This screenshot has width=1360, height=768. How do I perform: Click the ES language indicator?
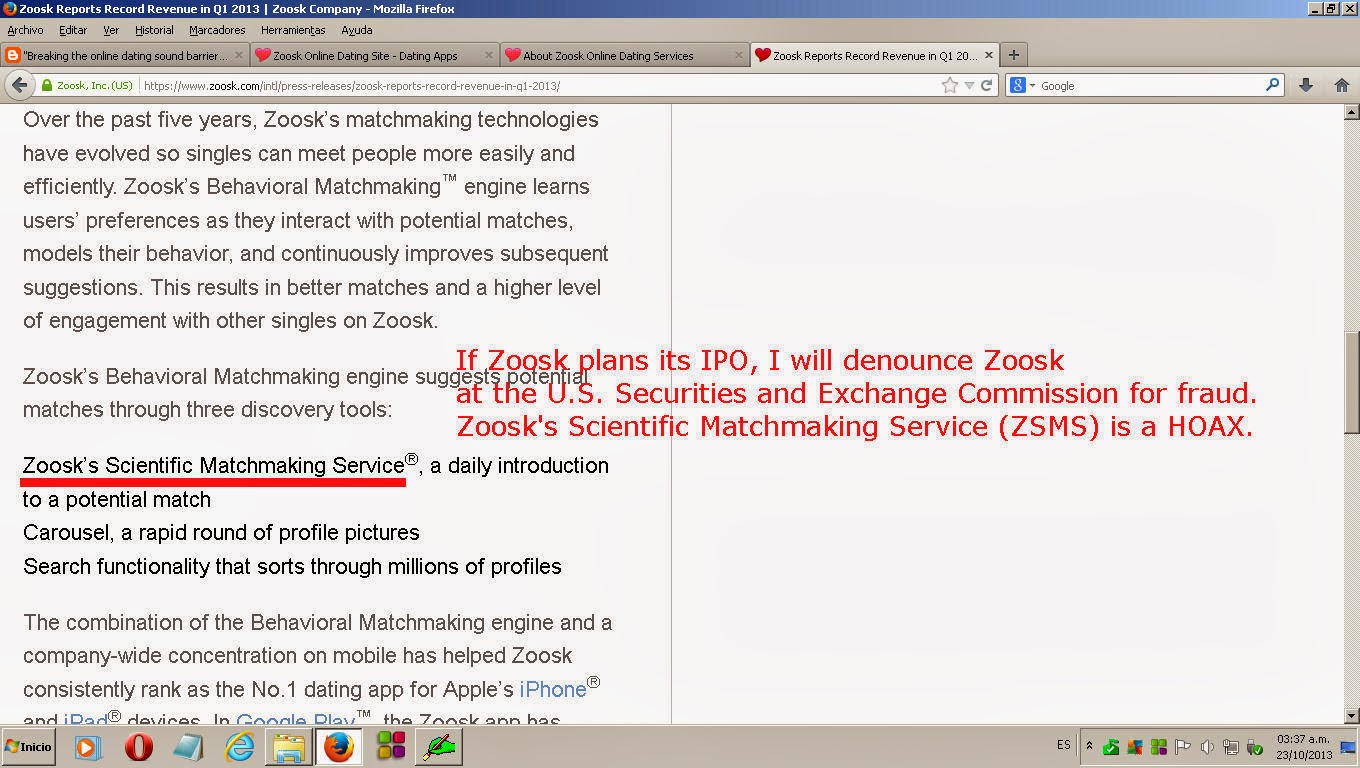click(x=1063, y=746)
